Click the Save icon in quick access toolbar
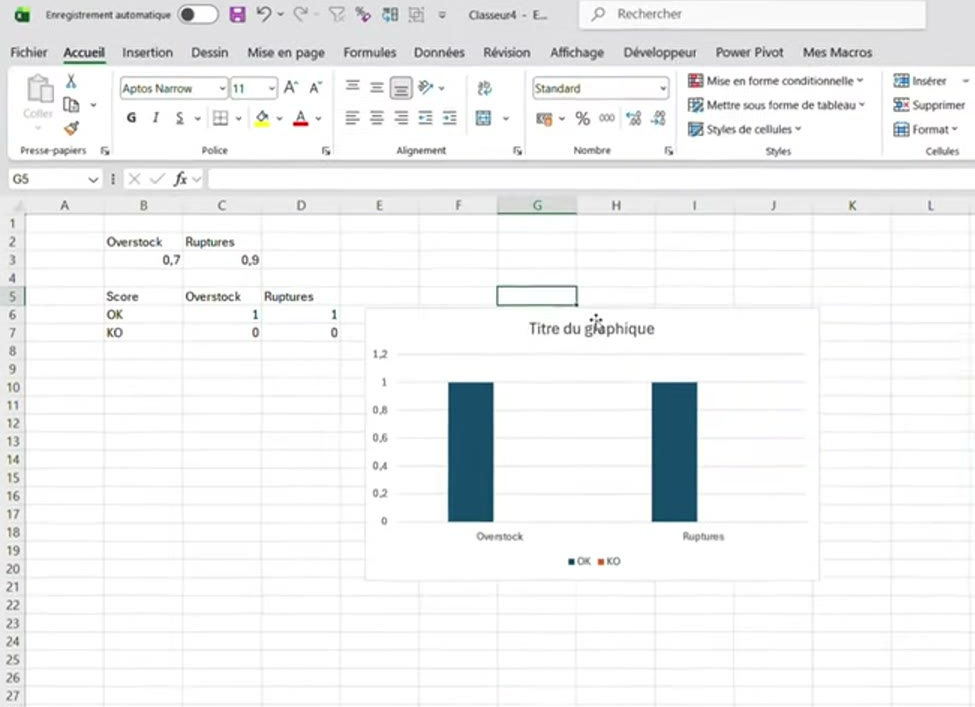The height and width of the screenshot is (707, 975). [x=237, y=14]
